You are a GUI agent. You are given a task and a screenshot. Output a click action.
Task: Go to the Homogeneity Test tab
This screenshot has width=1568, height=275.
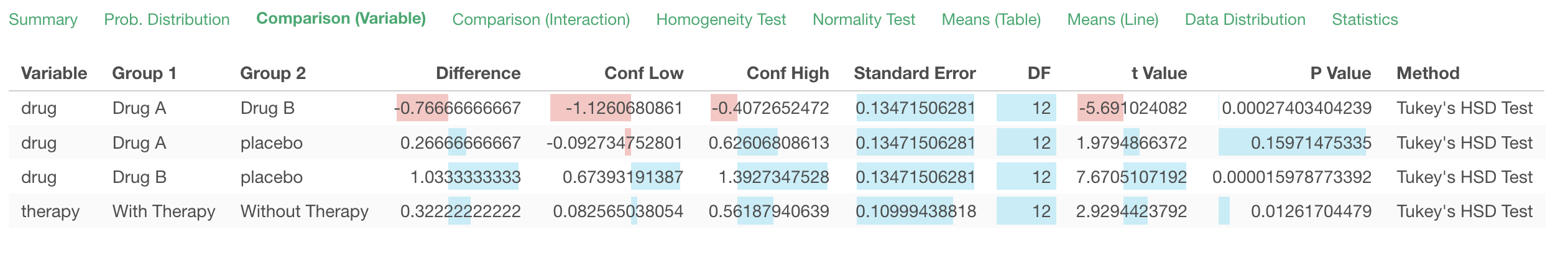coord(721,19)
